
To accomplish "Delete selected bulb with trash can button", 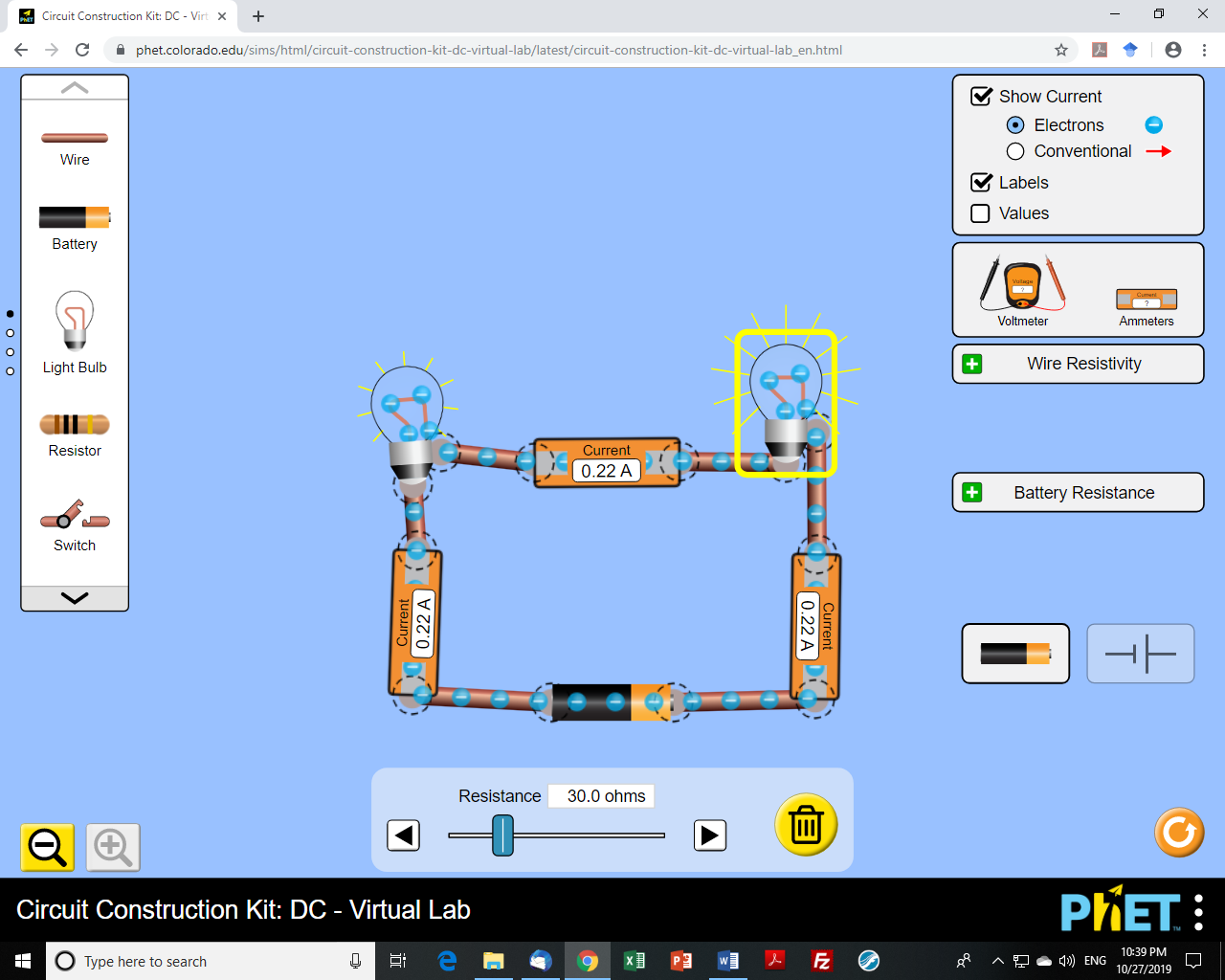I will [x=806, y=825].
